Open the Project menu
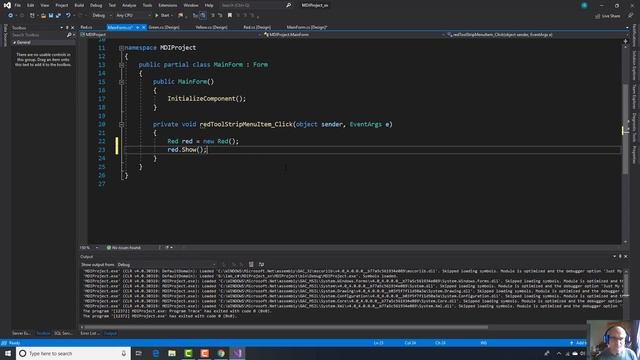This screenshot has width=640, height=360. coord(62,5)
